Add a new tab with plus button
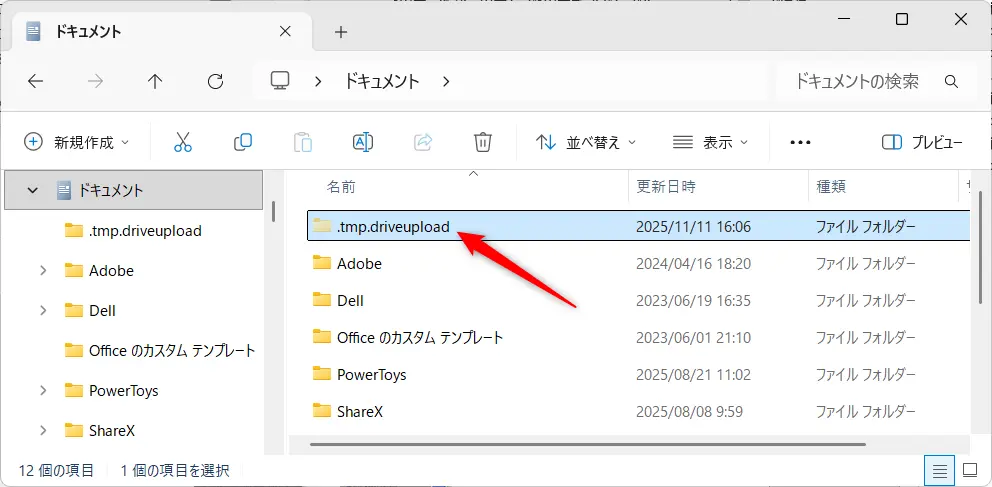The width and height of the screenshot is (992, 487). point(340,32)
